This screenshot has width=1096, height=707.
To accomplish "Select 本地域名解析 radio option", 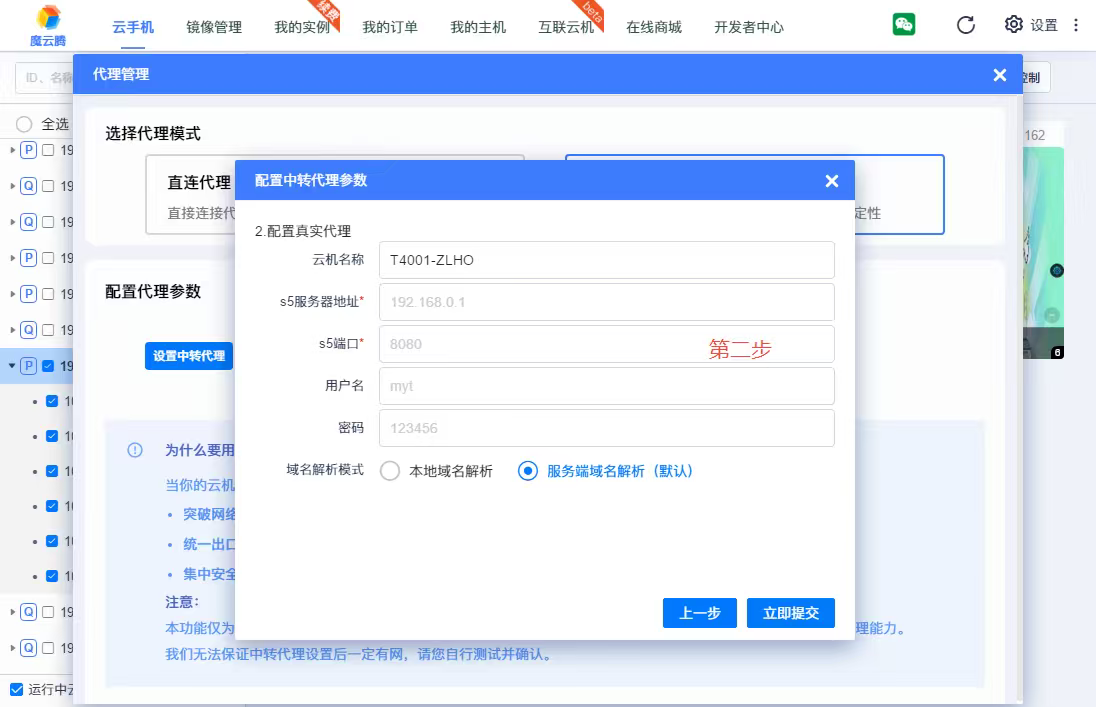I will [390, 471].
